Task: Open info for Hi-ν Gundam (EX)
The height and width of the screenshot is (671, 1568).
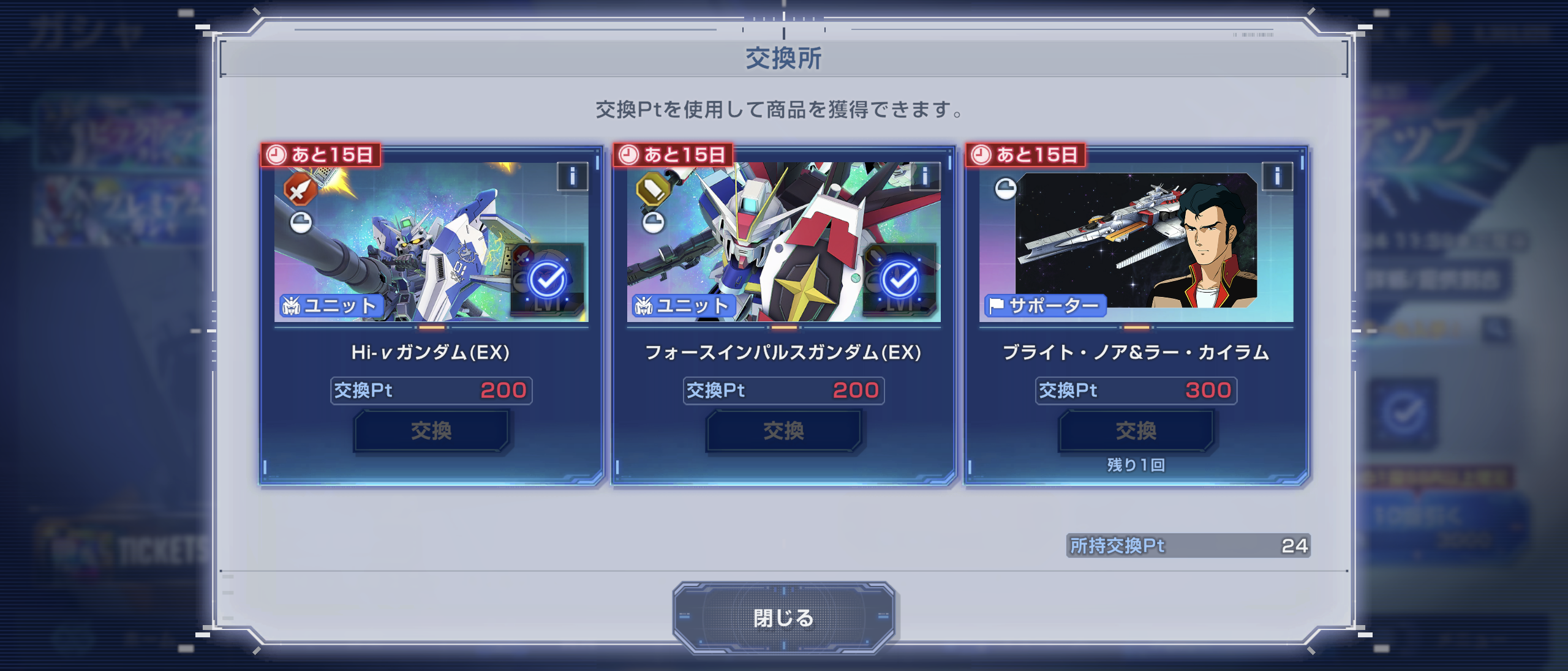Action: [x=572, y=176]
